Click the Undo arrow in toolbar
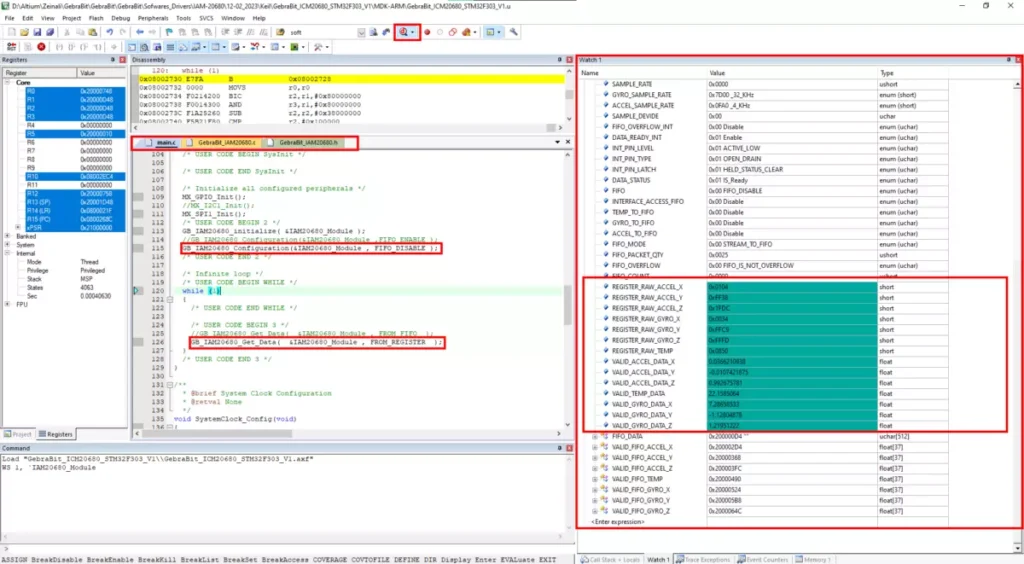The height and width of the screenshot is (564, 1024). pyautogui.click(x=109, y=32)
